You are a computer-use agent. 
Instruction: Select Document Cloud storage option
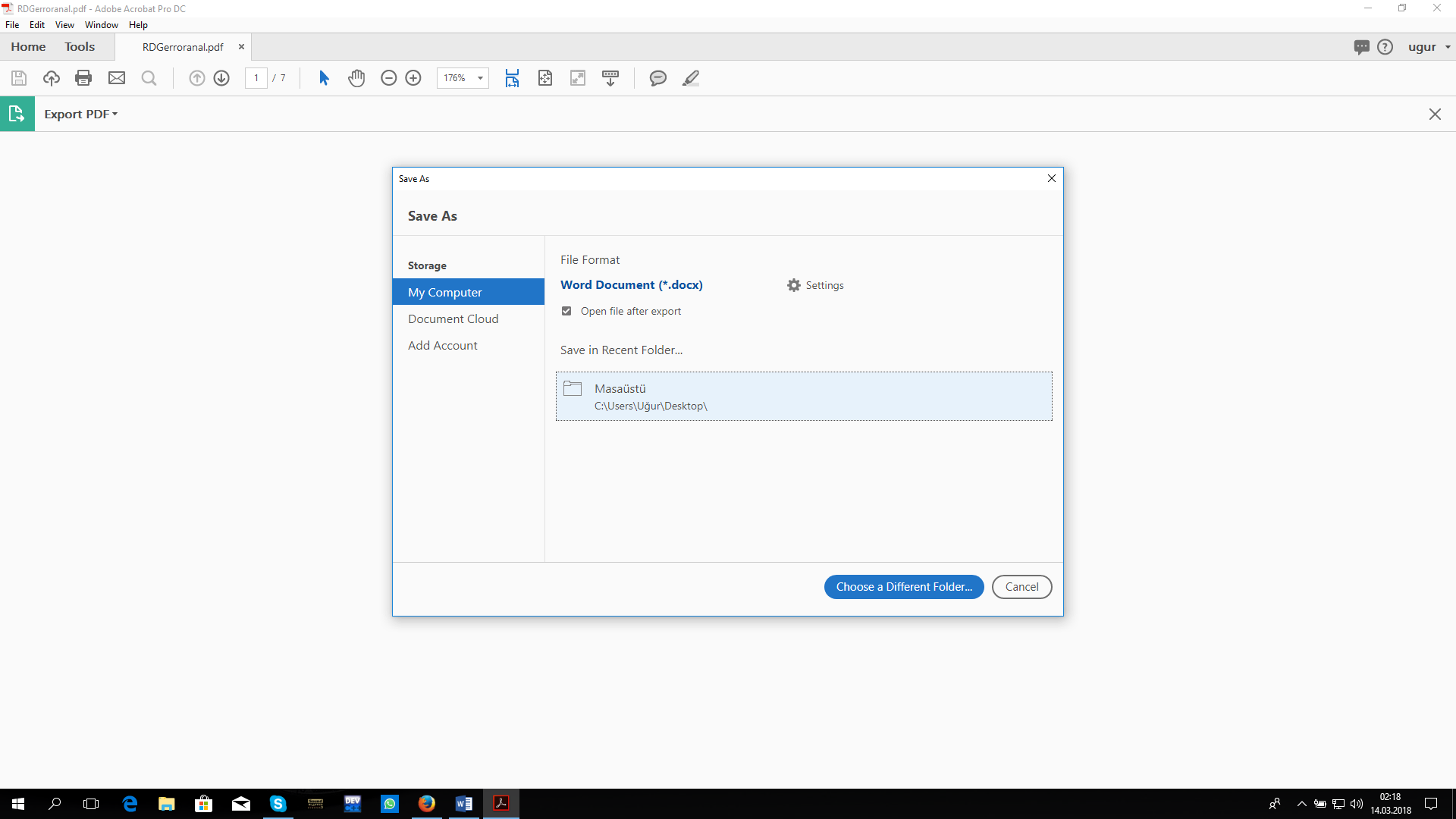pos(453,319)
